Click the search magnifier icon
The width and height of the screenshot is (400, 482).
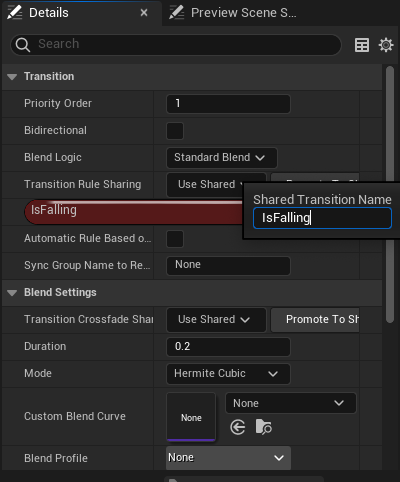(23, 45)
